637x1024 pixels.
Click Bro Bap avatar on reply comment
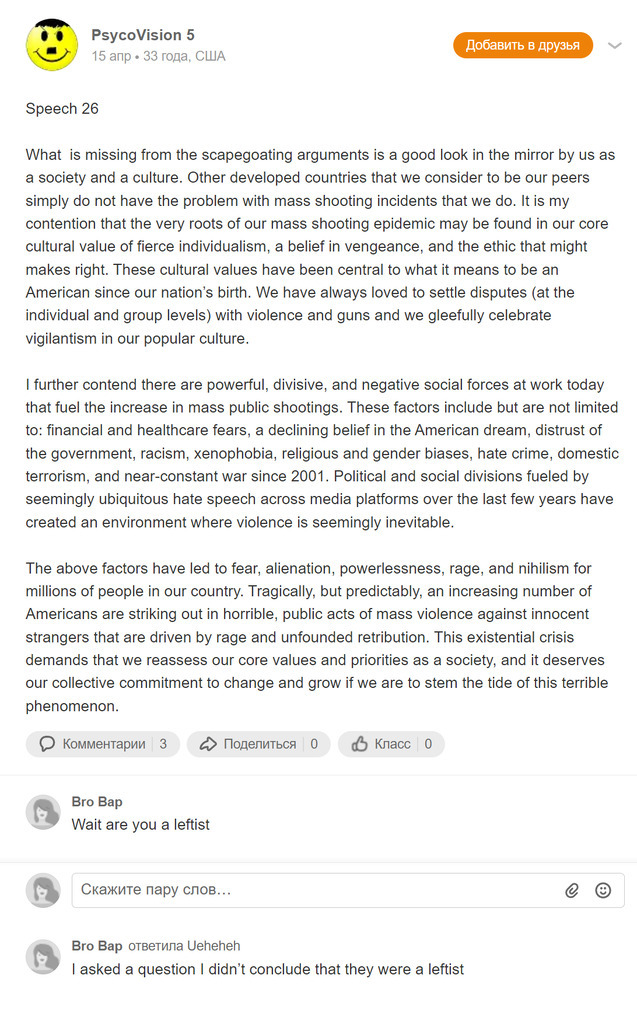click(x=43, y=957)
